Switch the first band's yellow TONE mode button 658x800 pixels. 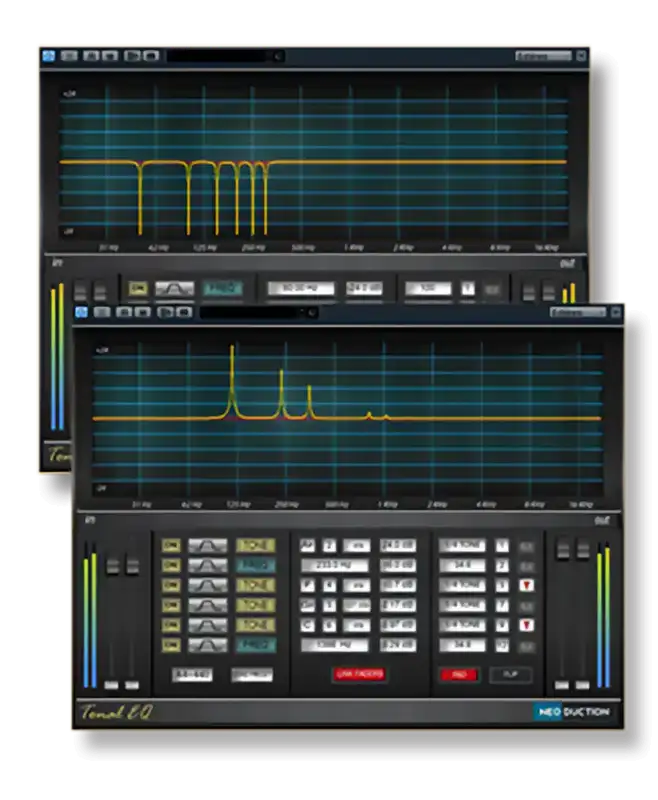pyautogui.click(x=256, y=546)
